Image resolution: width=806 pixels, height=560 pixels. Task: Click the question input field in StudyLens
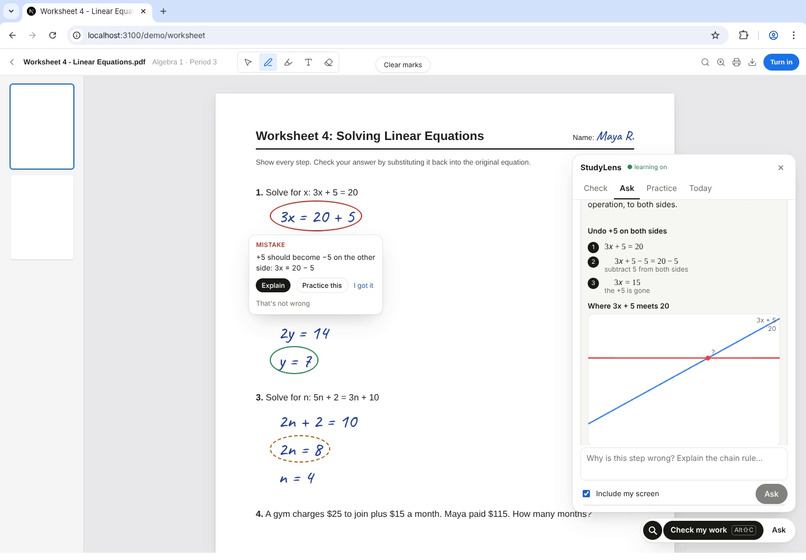tap(683, 464)
